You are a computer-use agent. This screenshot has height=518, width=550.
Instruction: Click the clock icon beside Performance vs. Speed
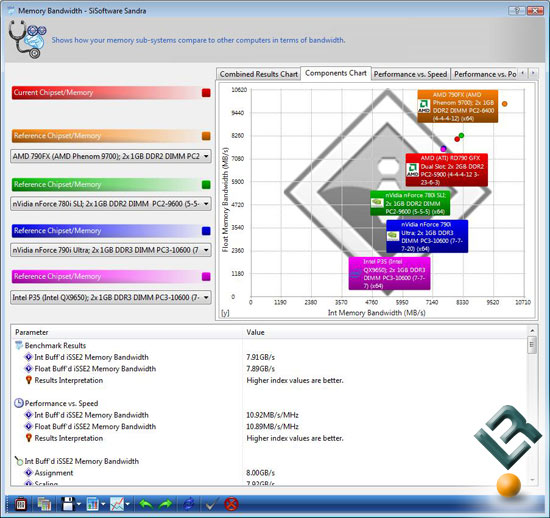click(x=19, y=403)
